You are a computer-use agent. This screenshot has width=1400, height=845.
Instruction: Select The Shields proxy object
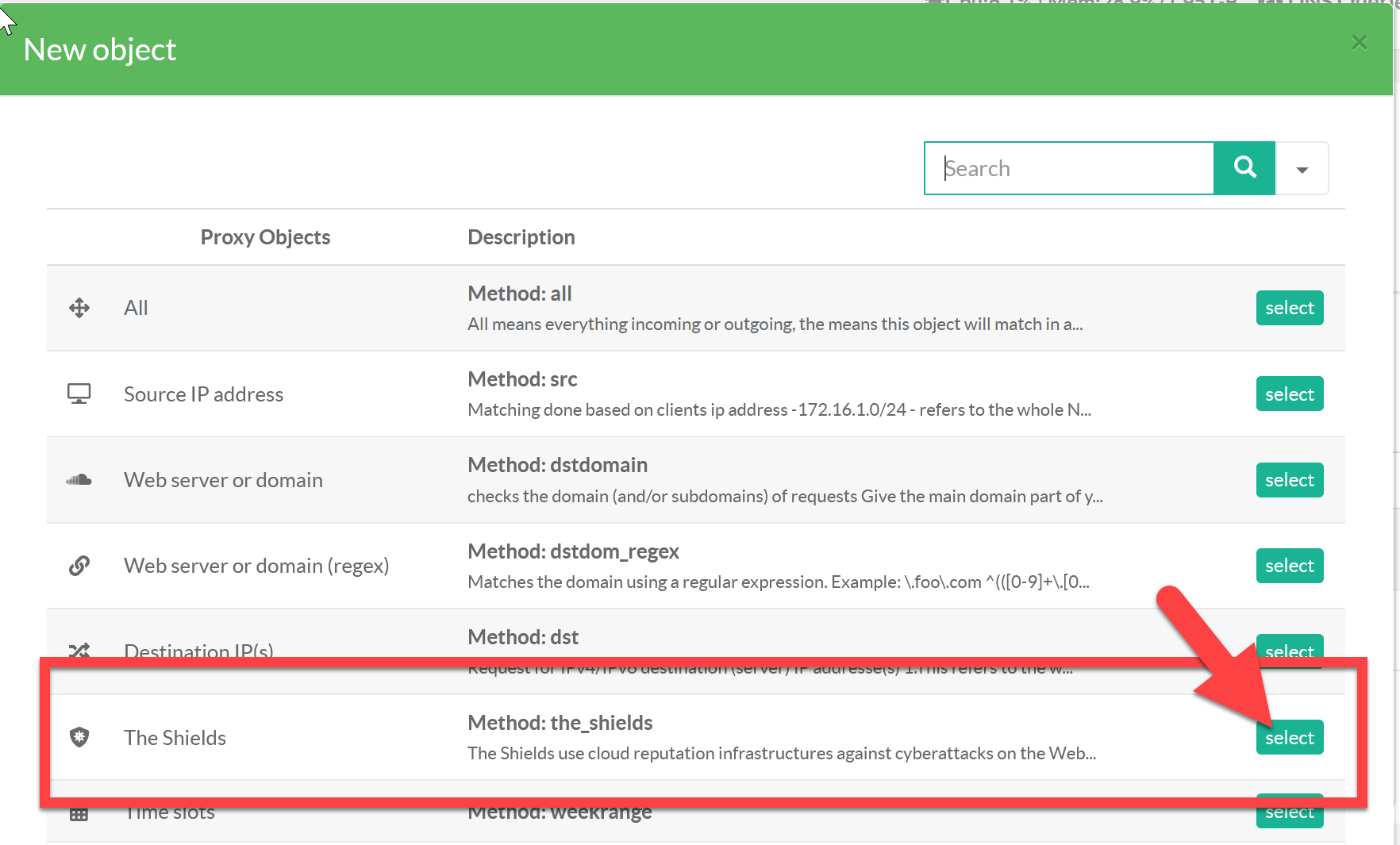(1289, 738)
